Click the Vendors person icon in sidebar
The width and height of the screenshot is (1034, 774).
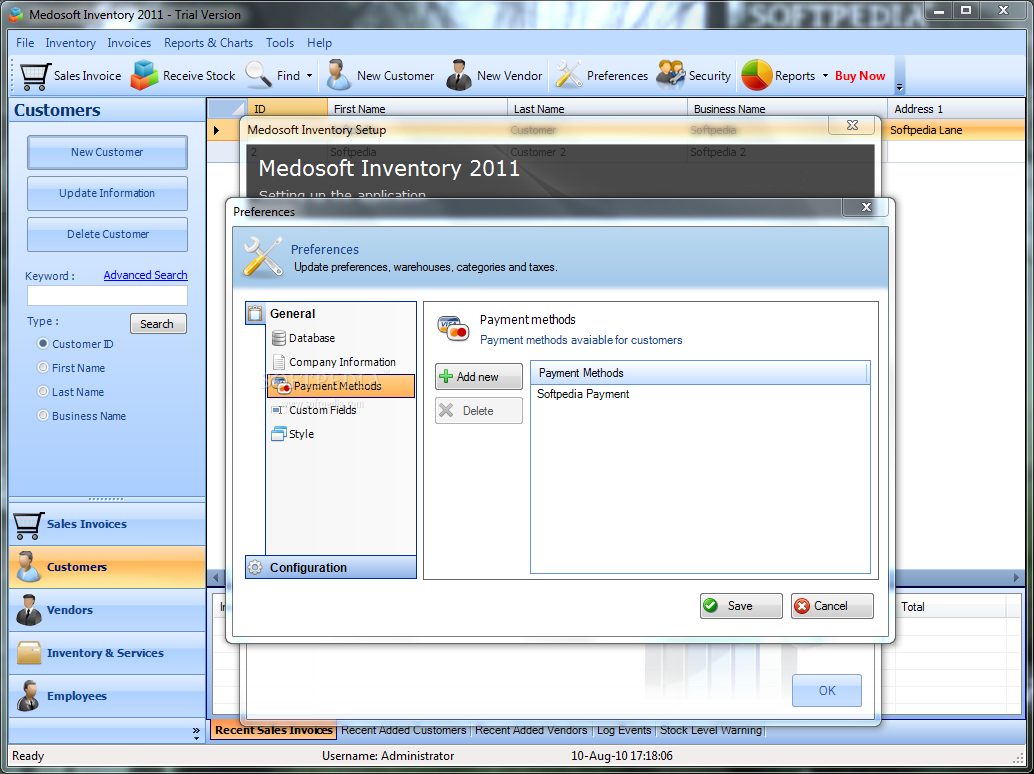[x=28, y=610]
